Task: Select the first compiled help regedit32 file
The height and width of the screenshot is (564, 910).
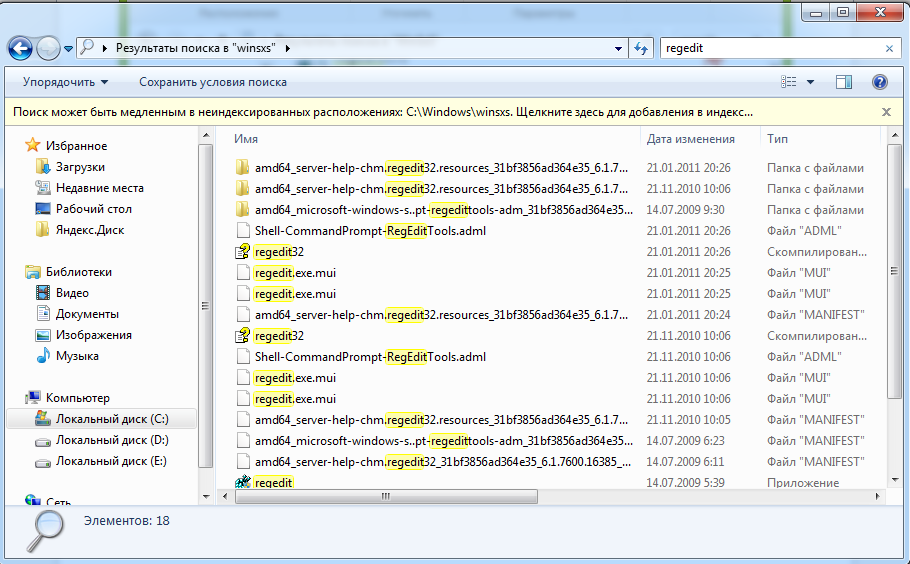Action: point(279,252)
